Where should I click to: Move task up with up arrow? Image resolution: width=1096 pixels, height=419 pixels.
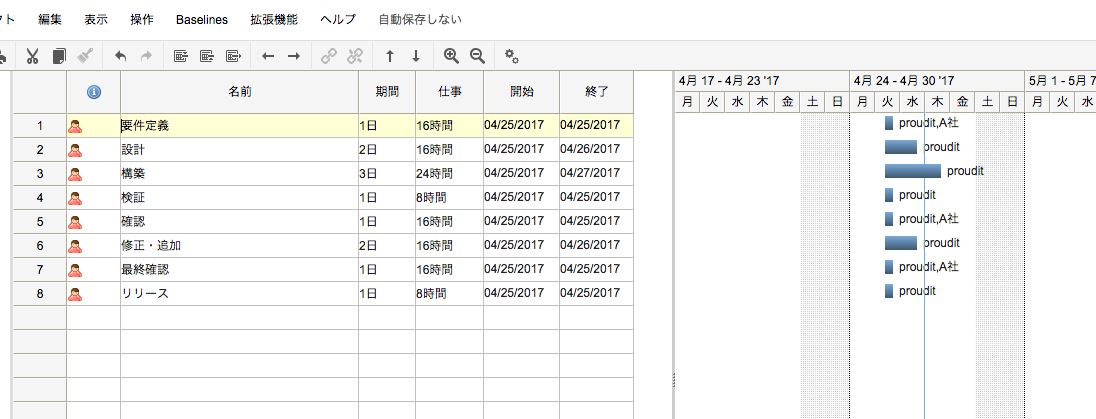pyautogui.click(x=389, y=56)
